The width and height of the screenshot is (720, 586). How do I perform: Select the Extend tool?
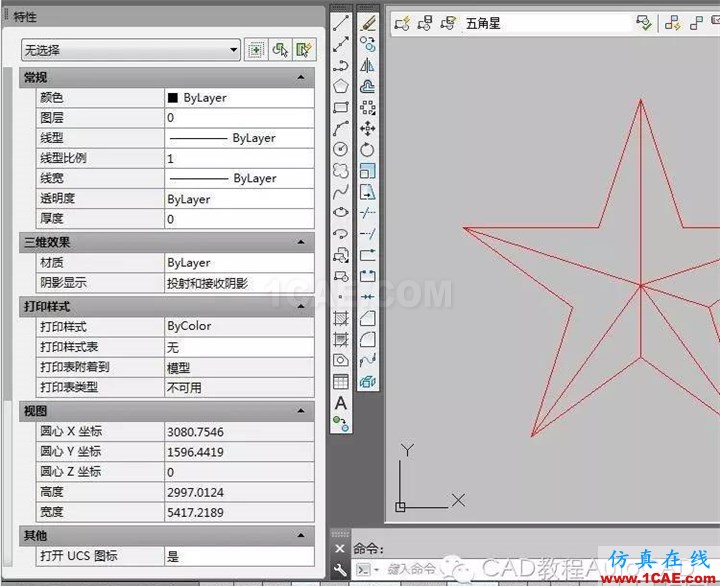[x=368, y=233]
